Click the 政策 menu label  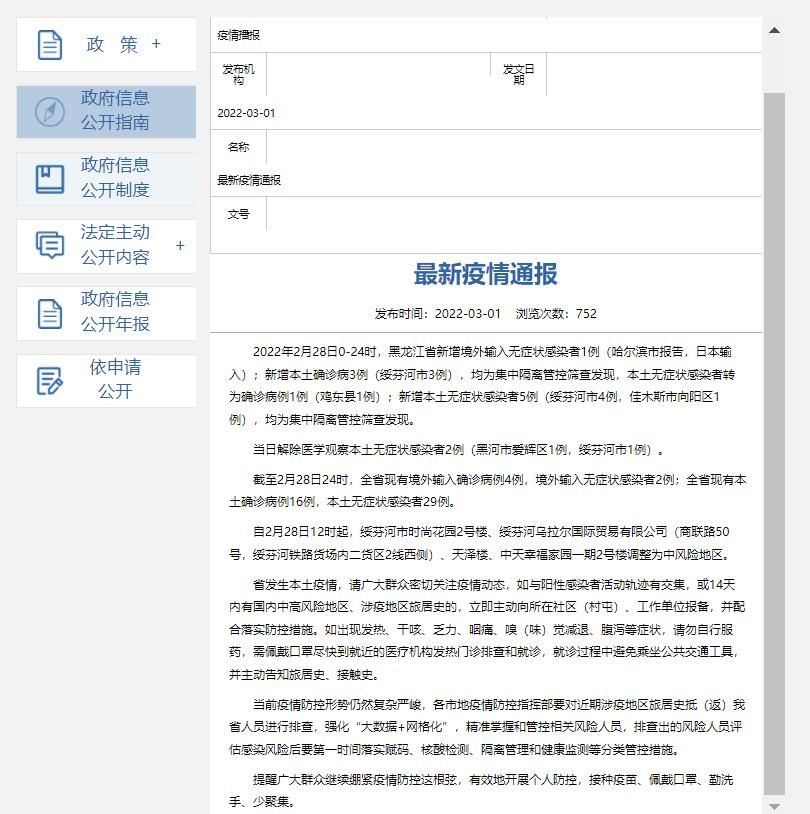(x=112, y=44)
